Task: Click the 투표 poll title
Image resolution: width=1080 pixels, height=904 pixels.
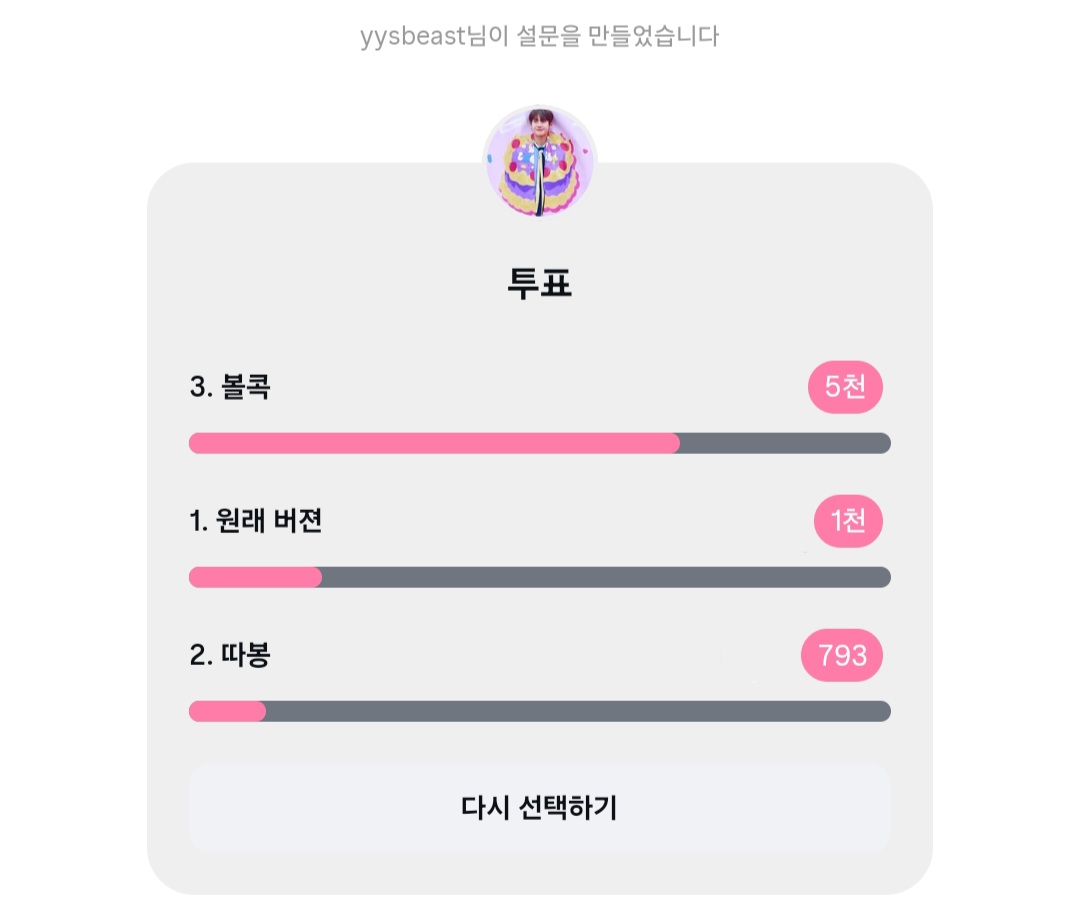Action: pyautogui.click(x=540, y=284)
